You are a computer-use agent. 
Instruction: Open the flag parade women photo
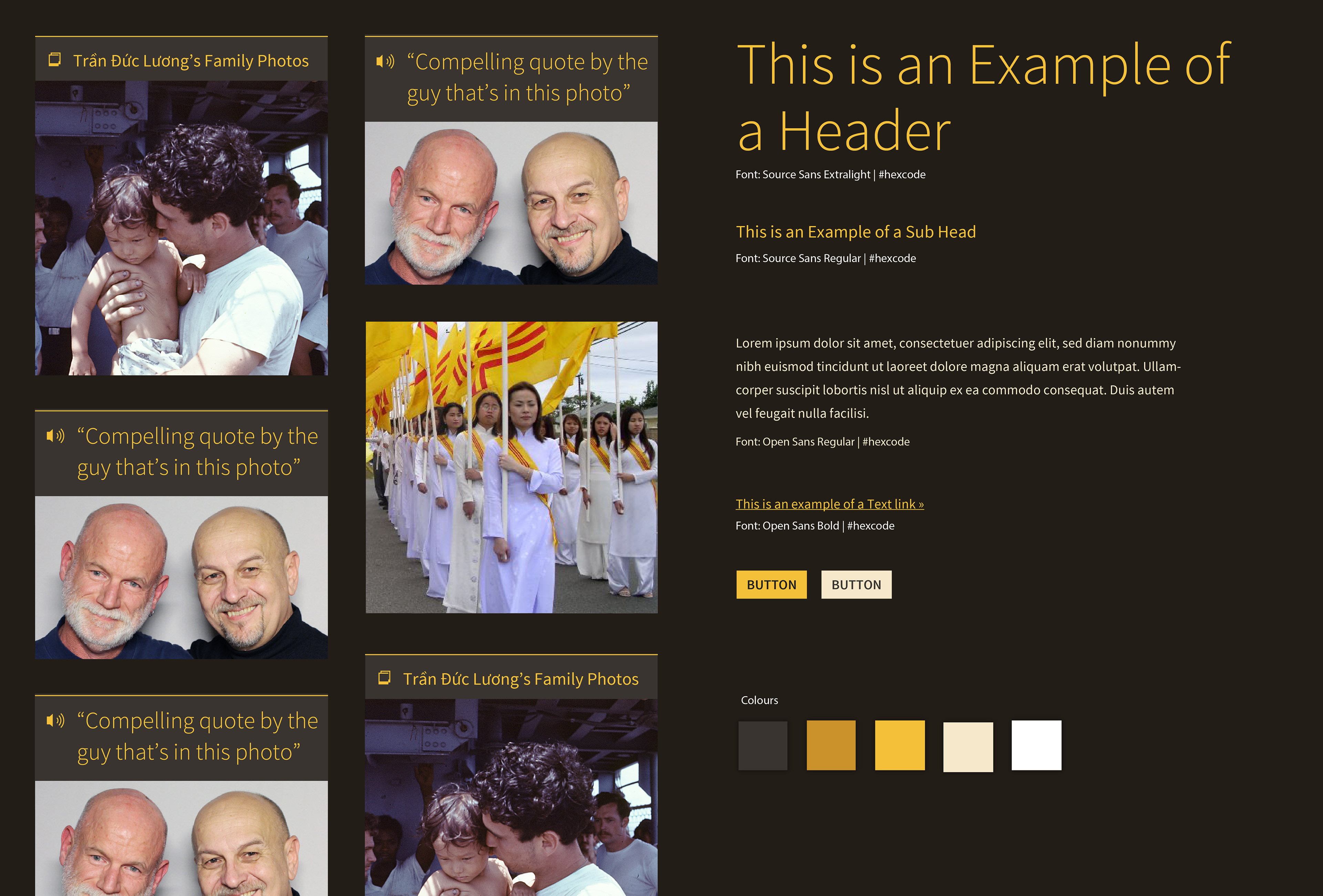(x=511, y=468)
